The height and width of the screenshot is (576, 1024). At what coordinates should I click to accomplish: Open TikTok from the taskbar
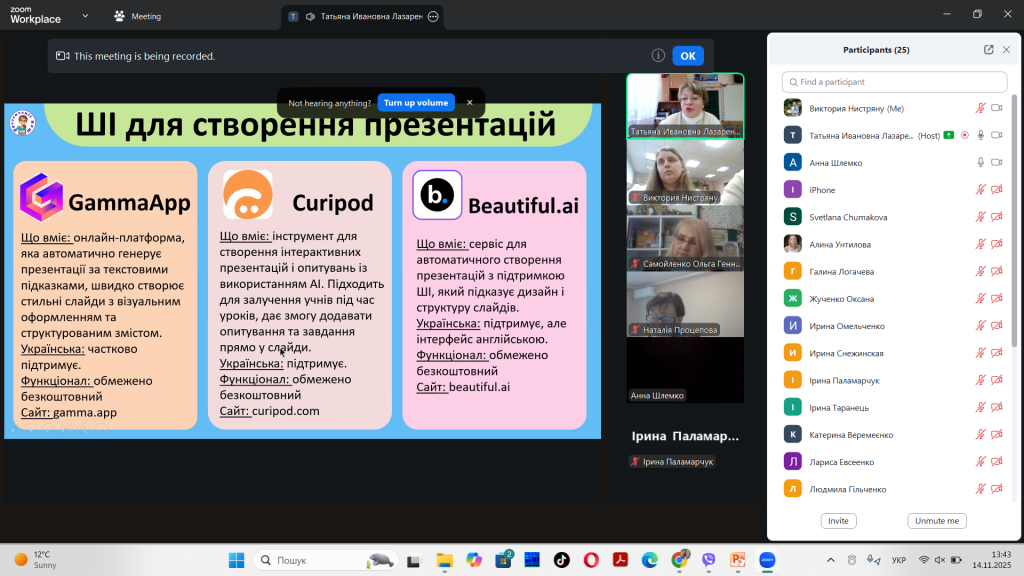click(x=561, y=559)
